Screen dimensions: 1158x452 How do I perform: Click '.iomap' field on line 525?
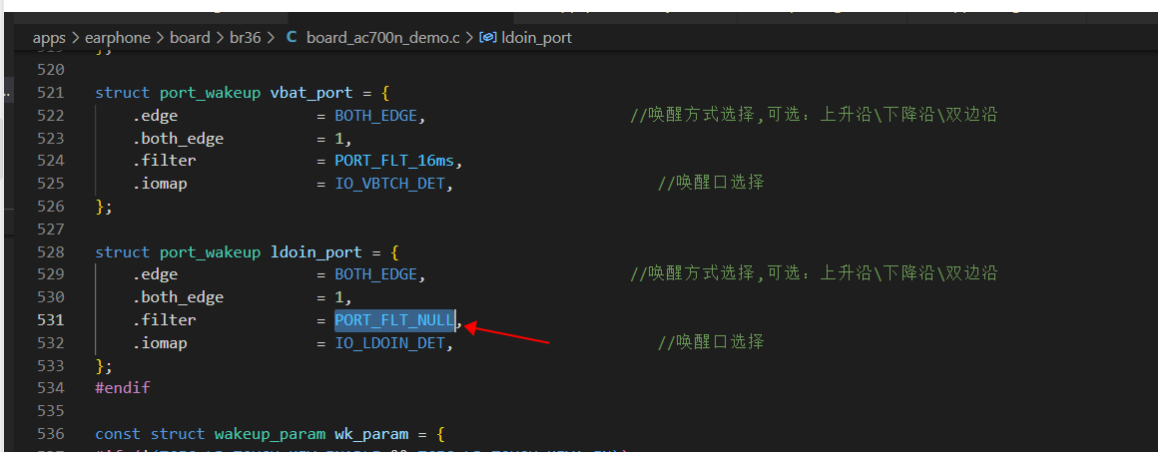pyautogui.click(x=160, y=183)
